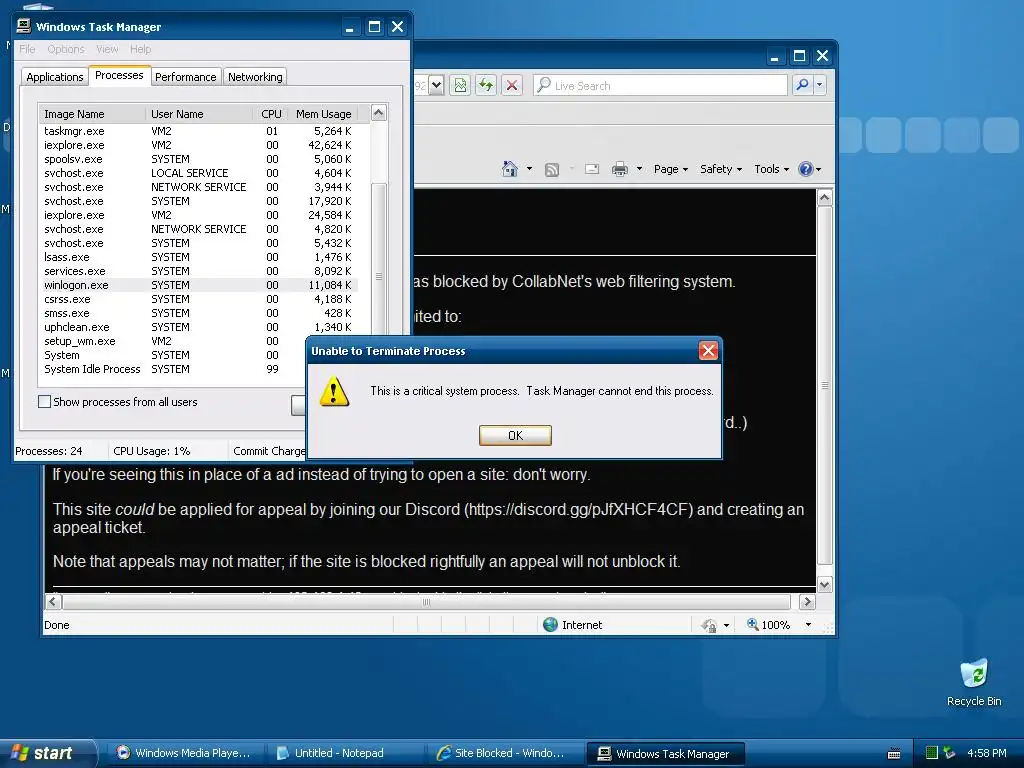Viewport: 1024px width, 768px height.
Task: Click process list vertical scrollbar thumb
Action: tap(379, 274)
